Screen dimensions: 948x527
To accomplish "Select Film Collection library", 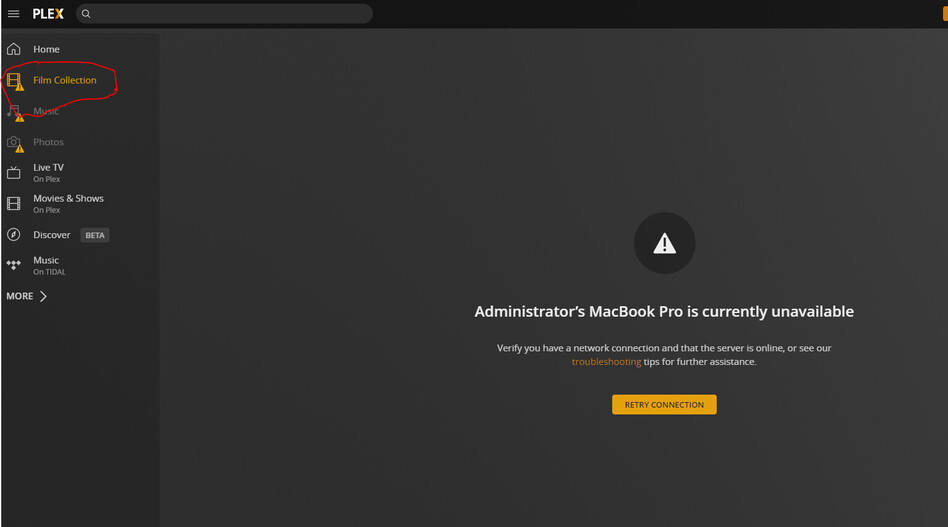I will coord(65,80).
